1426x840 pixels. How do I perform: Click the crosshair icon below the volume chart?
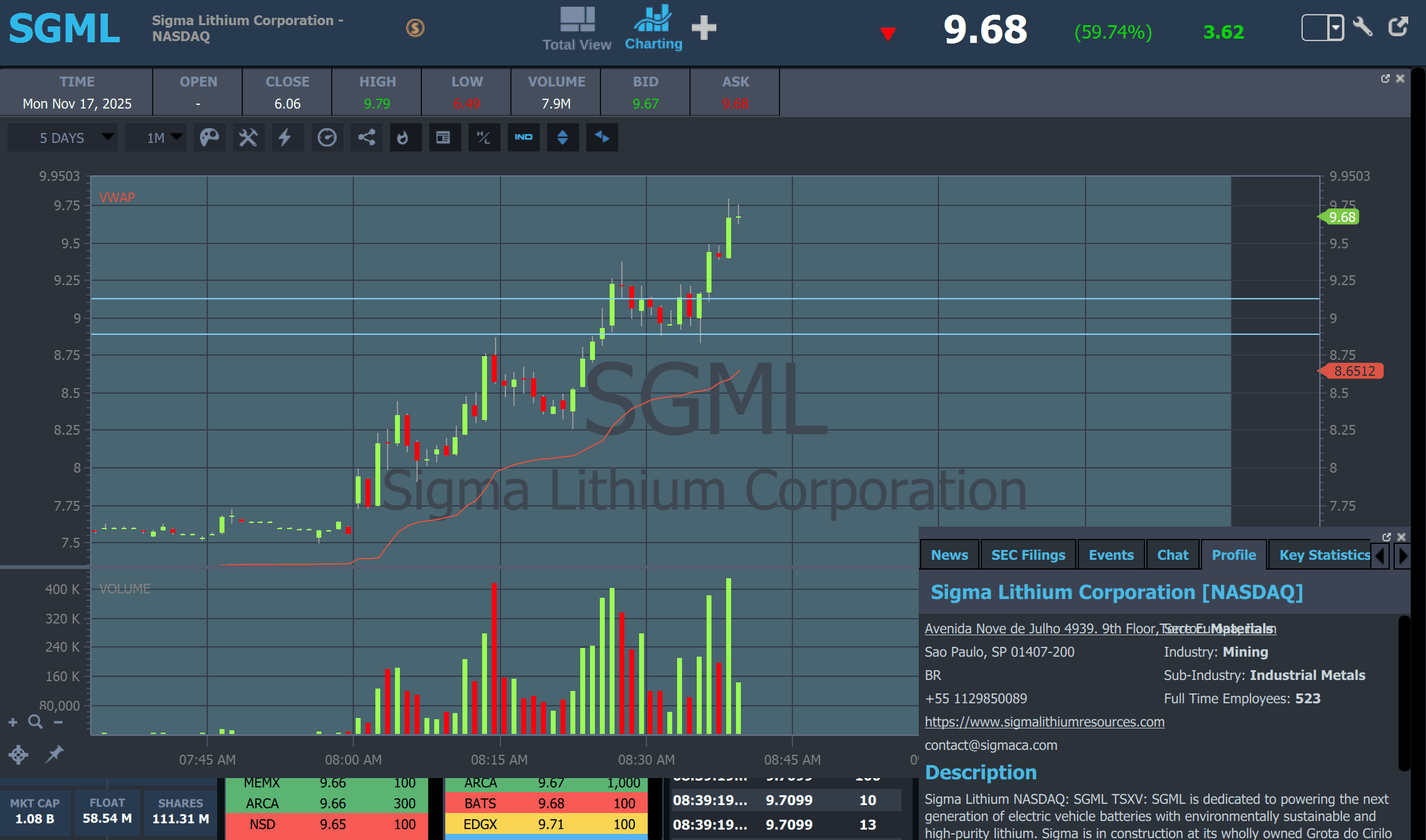pos(18,754)
